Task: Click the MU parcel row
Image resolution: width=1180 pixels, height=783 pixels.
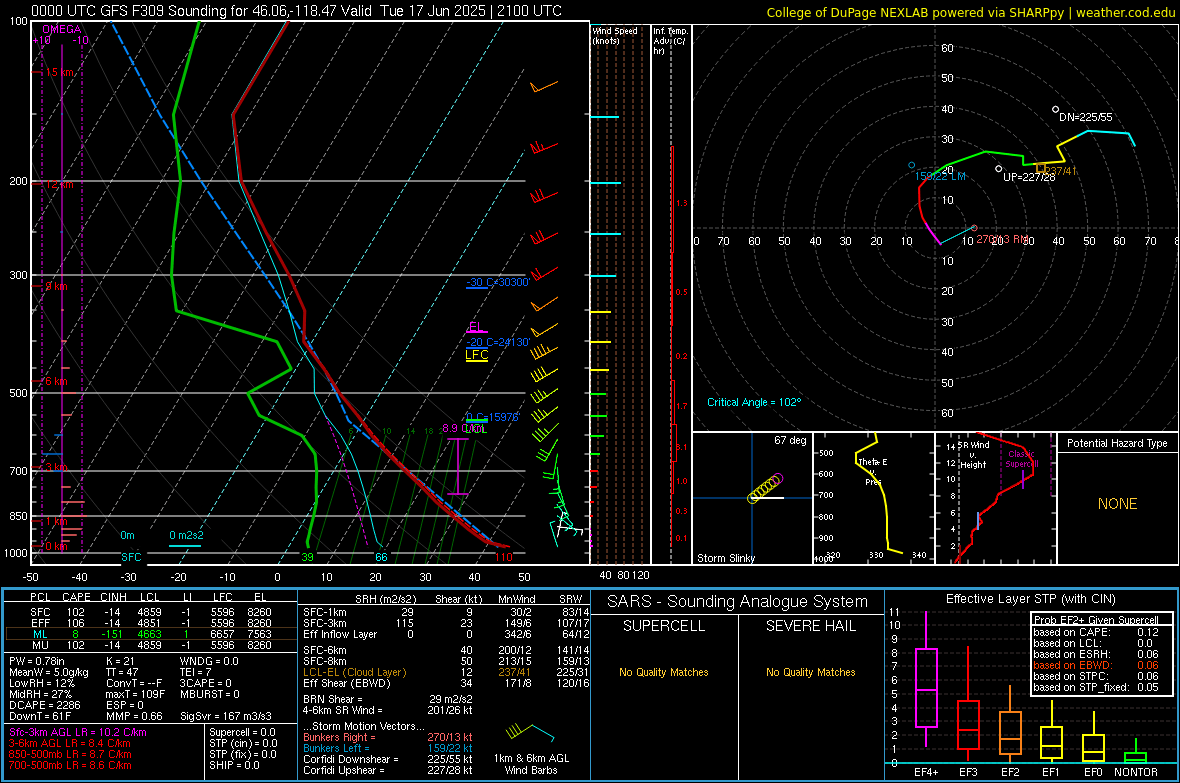Action: (151, 644)
